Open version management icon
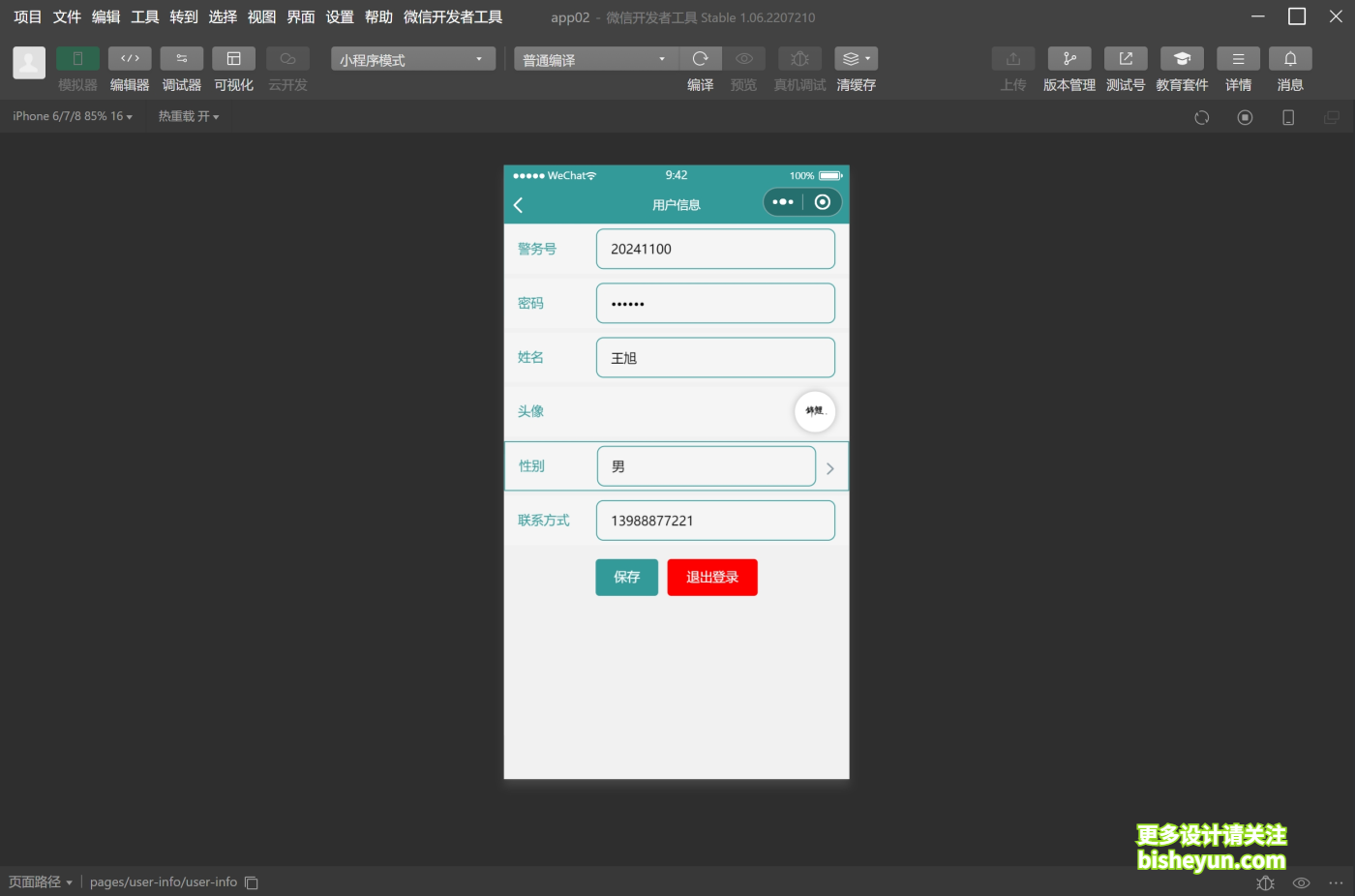This screenshot has width=1355, height=896. tap(1069, 59)
